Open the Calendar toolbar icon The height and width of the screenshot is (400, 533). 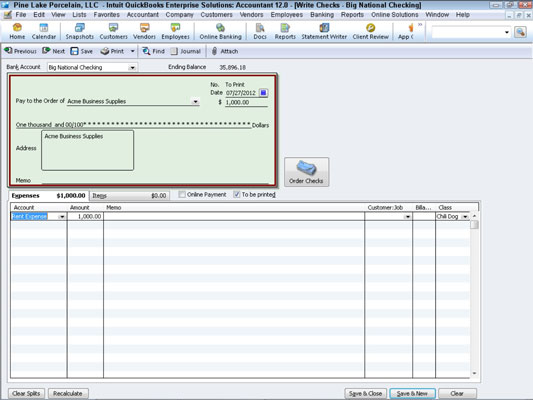tap(44, 31)
